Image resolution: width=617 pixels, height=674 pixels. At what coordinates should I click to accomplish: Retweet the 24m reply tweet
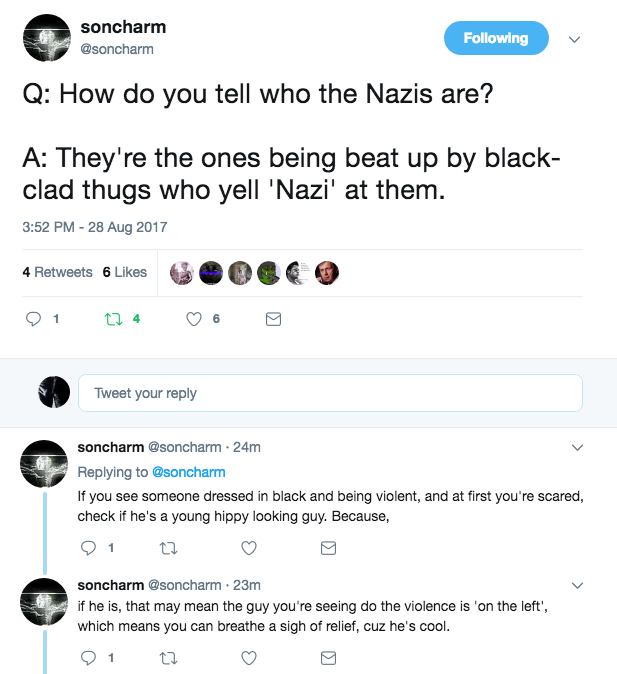(x=168, y=548)
